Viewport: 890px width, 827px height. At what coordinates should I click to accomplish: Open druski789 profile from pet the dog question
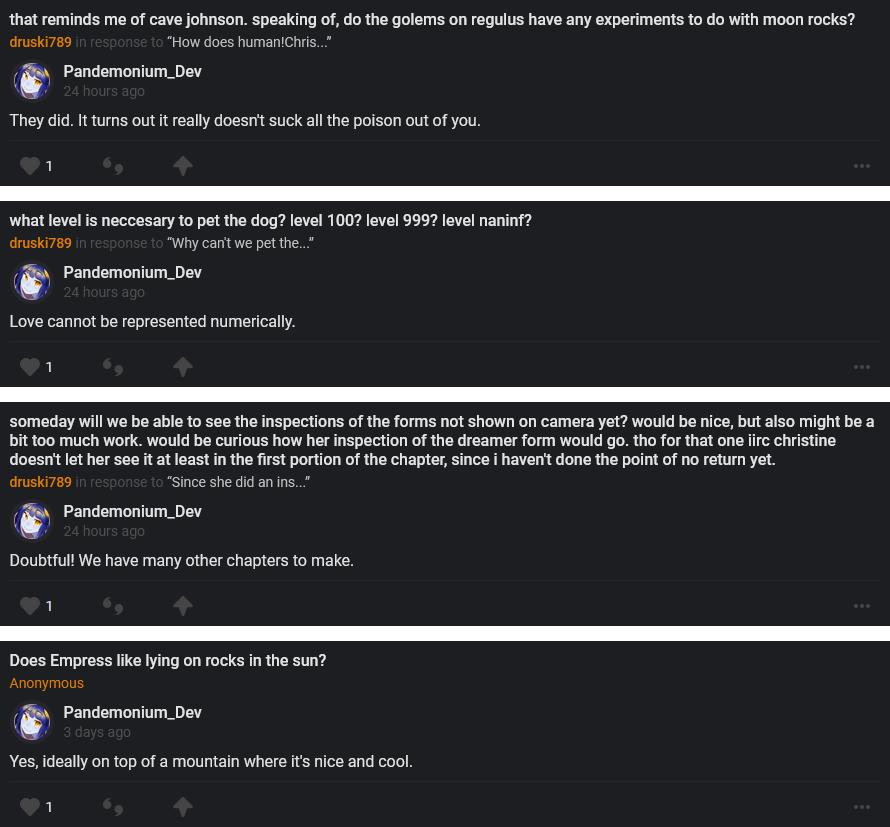[41, 243]
